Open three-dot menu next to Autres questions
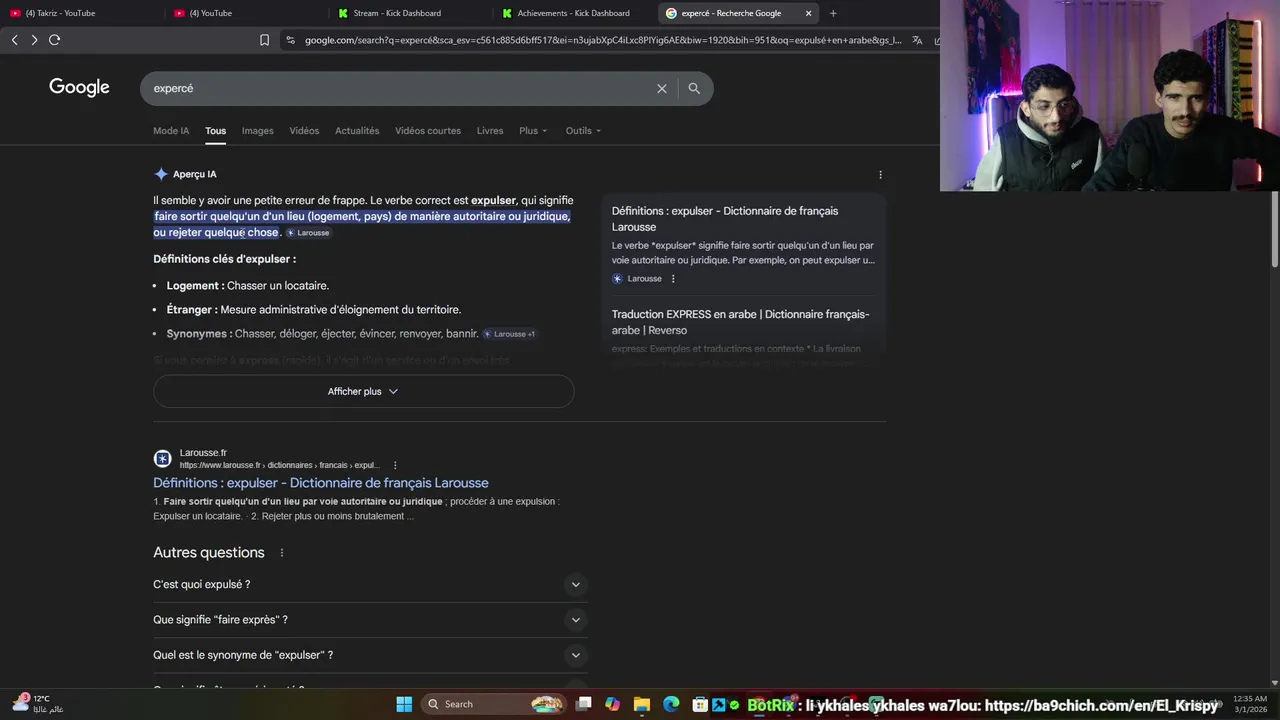This screenshot has width=1280, height=720. [x=281, y=553]
